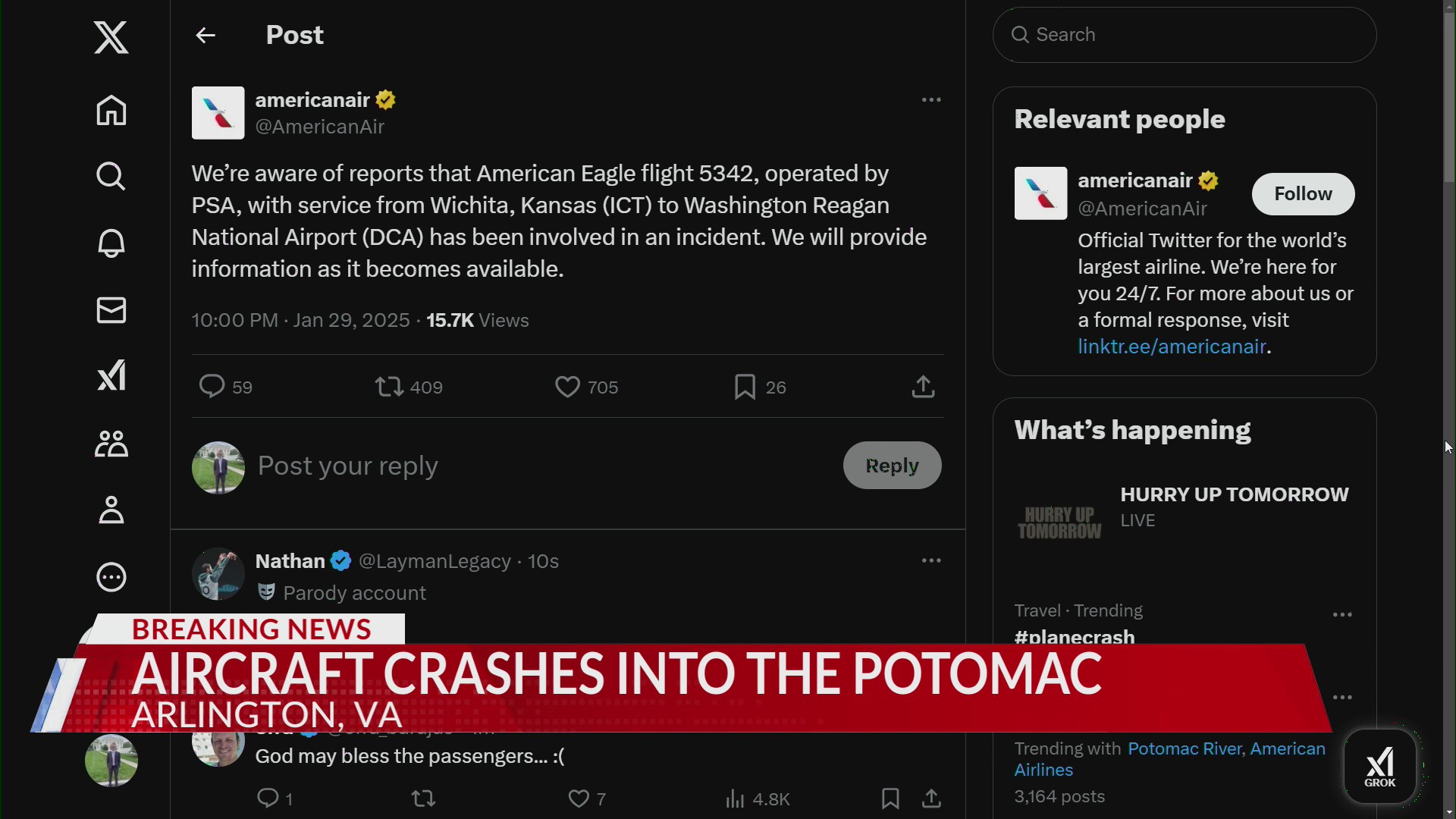Select Explore from the sidebar
This screenshot has width=1456, height=819.
(x=111, y=176)
